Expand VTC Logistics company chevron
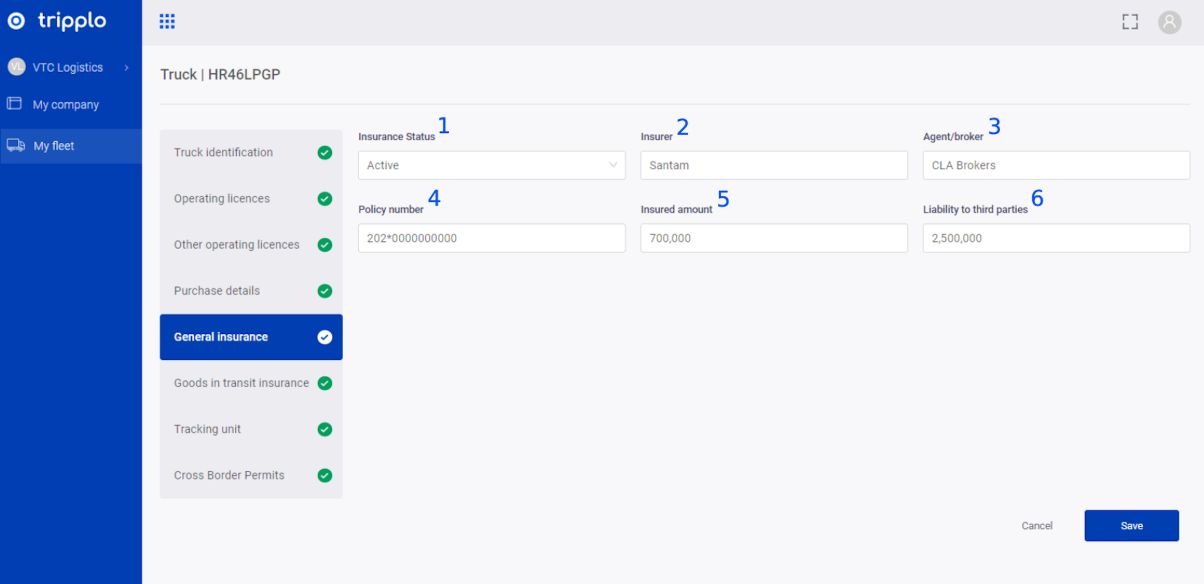1204x584 pixels. click(x=127, y=68)
